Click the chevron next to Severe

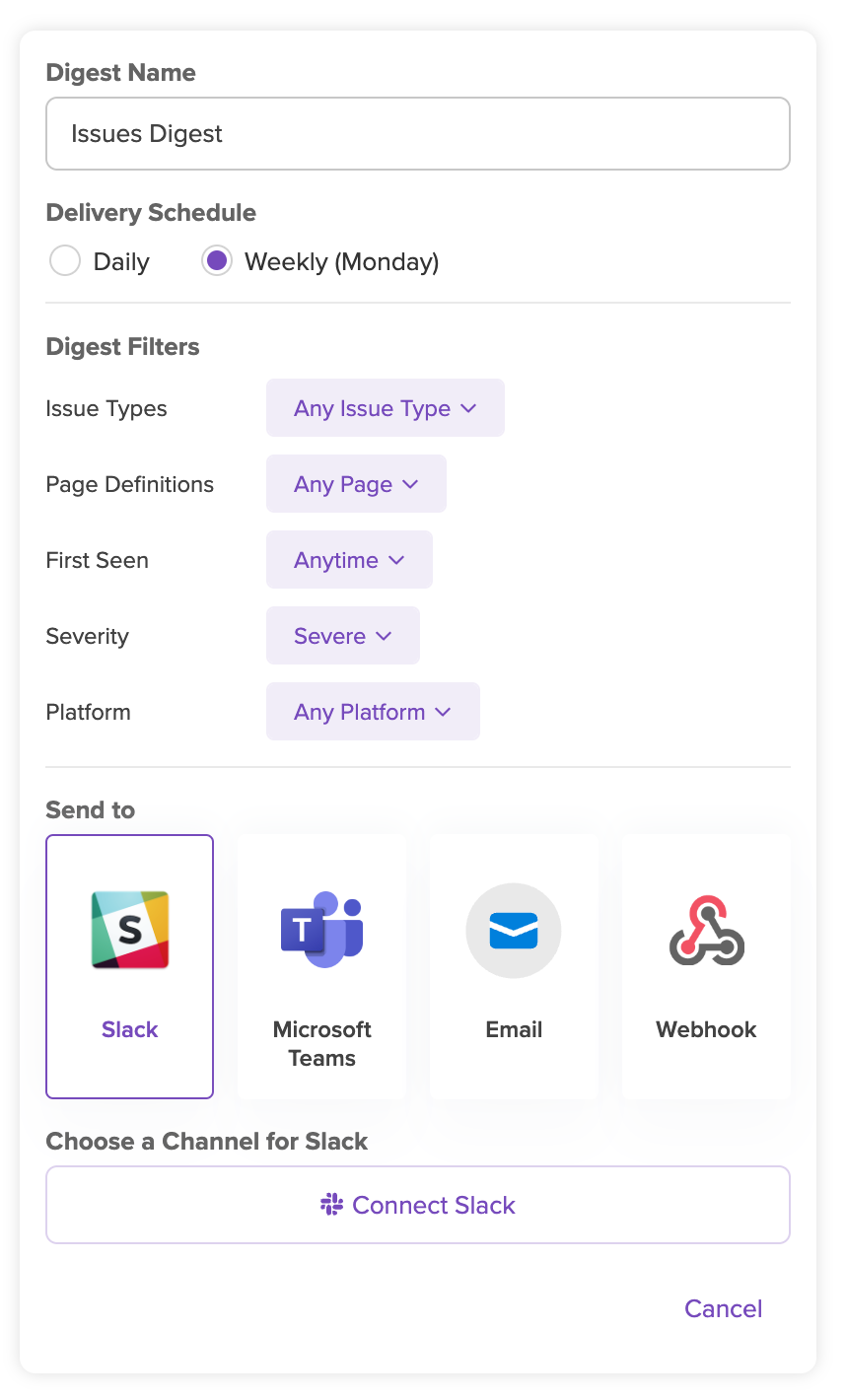384,636
